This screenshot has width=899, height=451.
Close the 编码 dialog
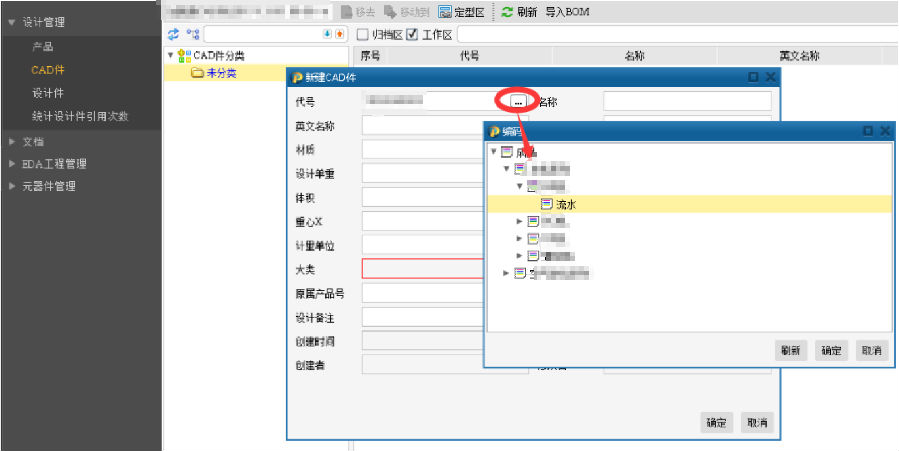pos(885,131)
